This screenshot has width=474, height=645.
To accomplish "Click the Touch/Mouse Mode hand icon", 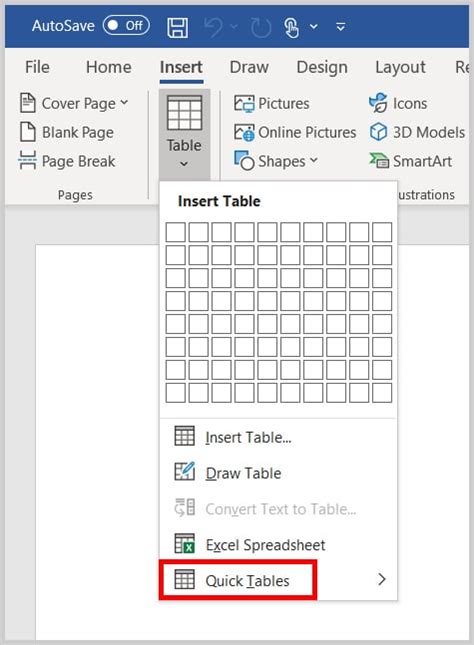I will pyautogui.click(x=291, y=27).
